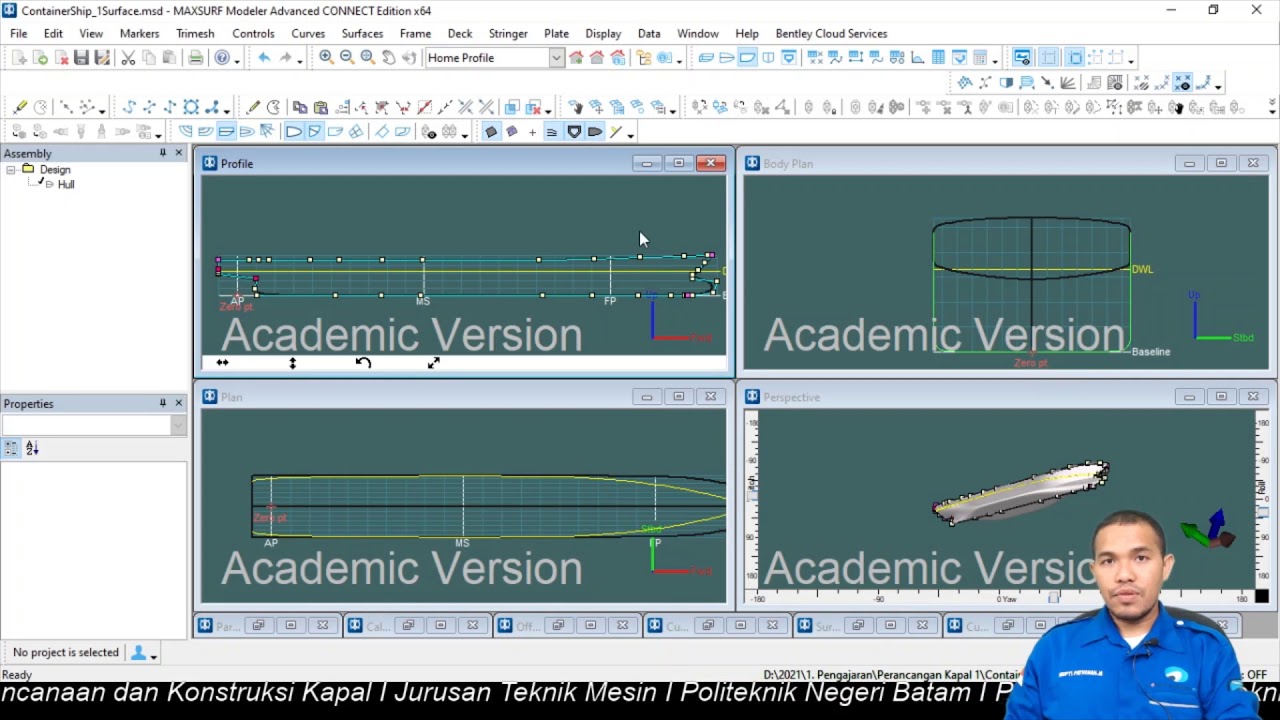Click the New Design icon
This screenshot has width=1280, height=720.
coord(19,58)
